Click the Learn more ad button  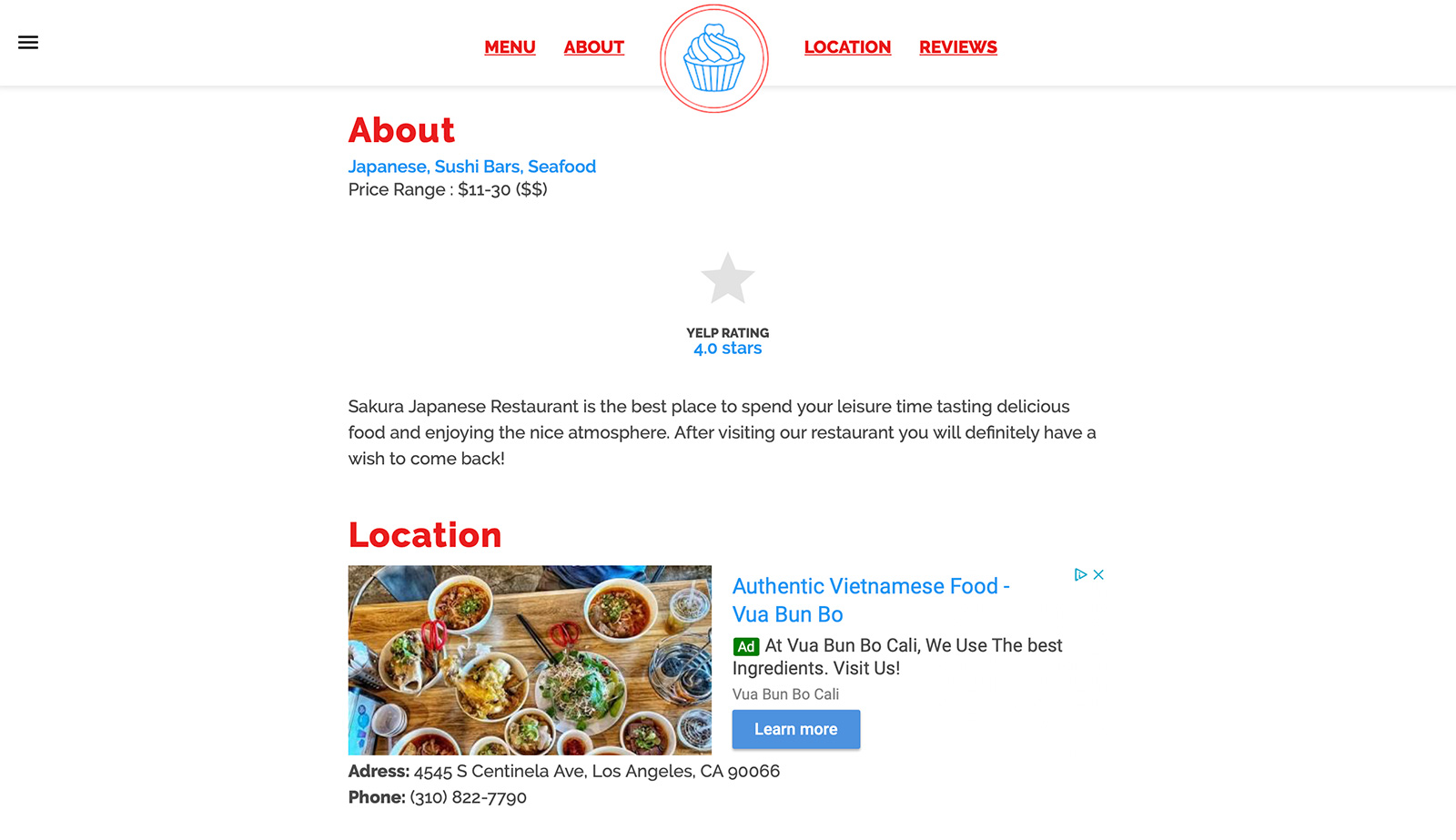[796, 729]
